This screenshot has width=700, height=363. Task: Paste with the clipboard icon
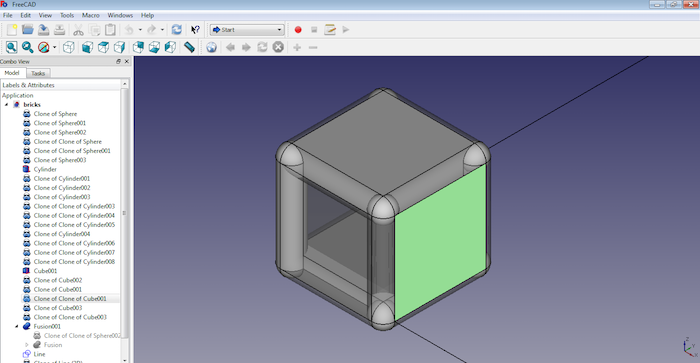[110, 30]
